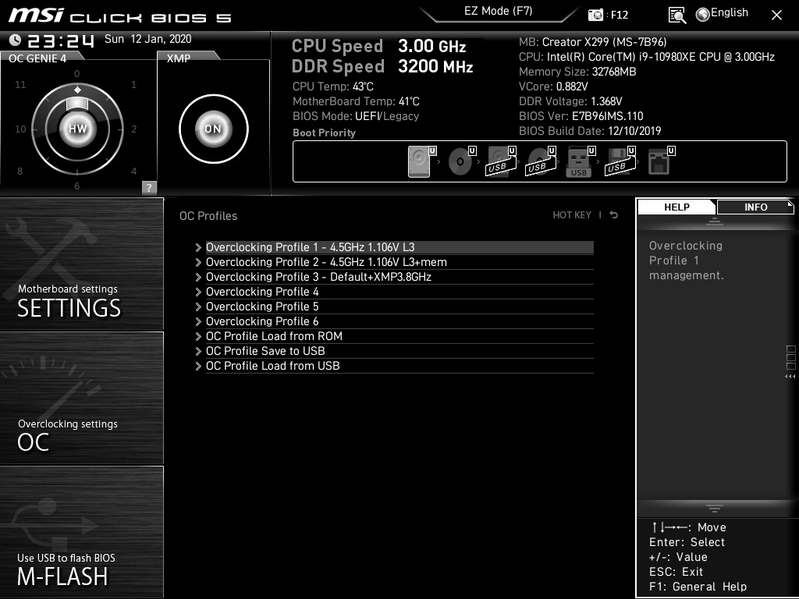Toggle the XMP ON button
Image resolution: width=799 pixels, height=599 pixels.
point(214,129)
